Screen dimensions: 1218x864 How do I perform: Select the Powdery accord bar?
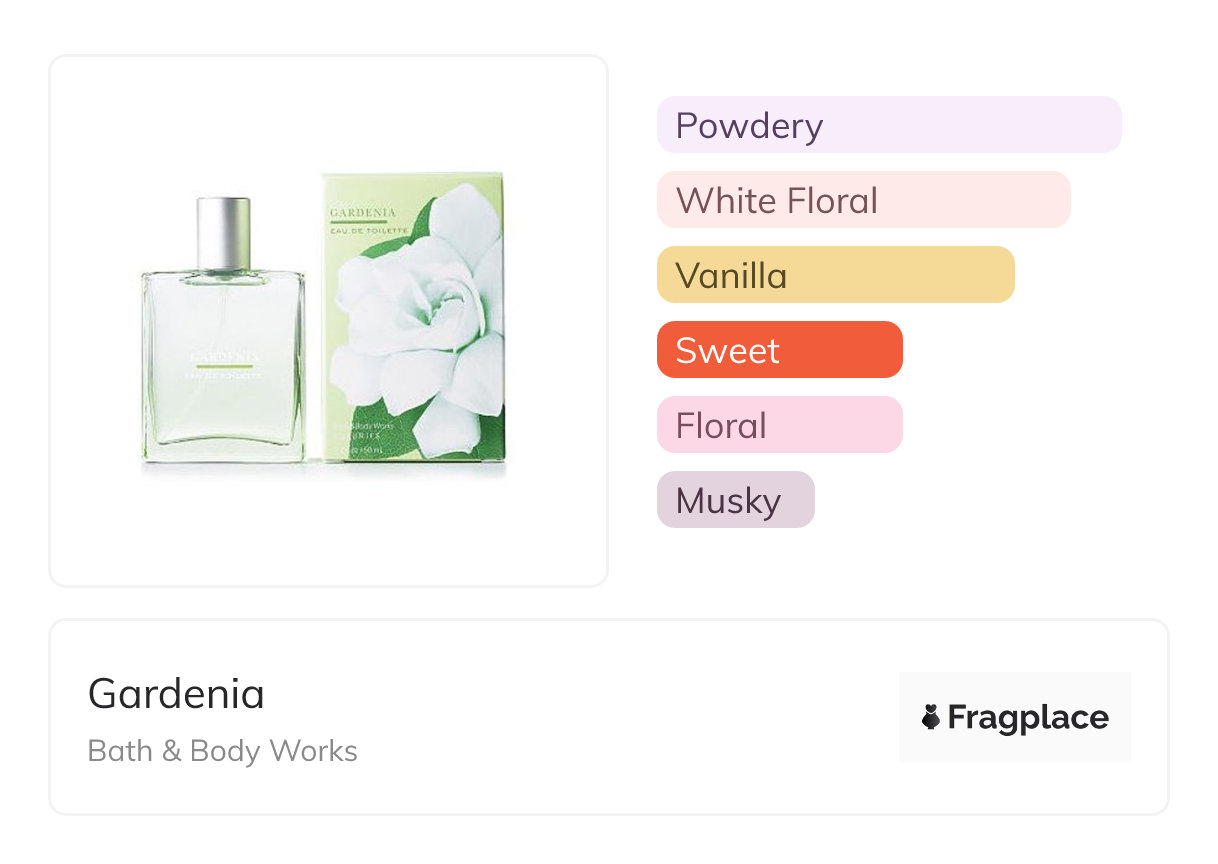(888, 125)
